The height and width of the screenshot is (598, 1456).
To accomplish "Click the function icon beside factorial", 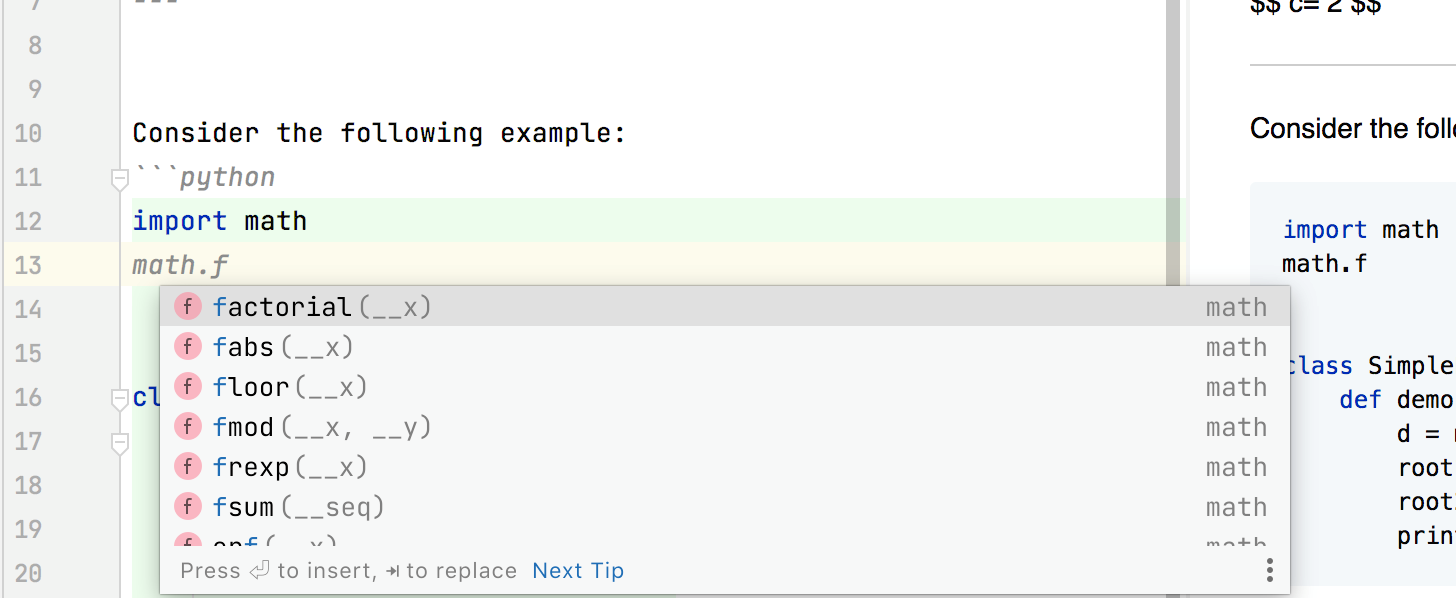I will 188,306.
